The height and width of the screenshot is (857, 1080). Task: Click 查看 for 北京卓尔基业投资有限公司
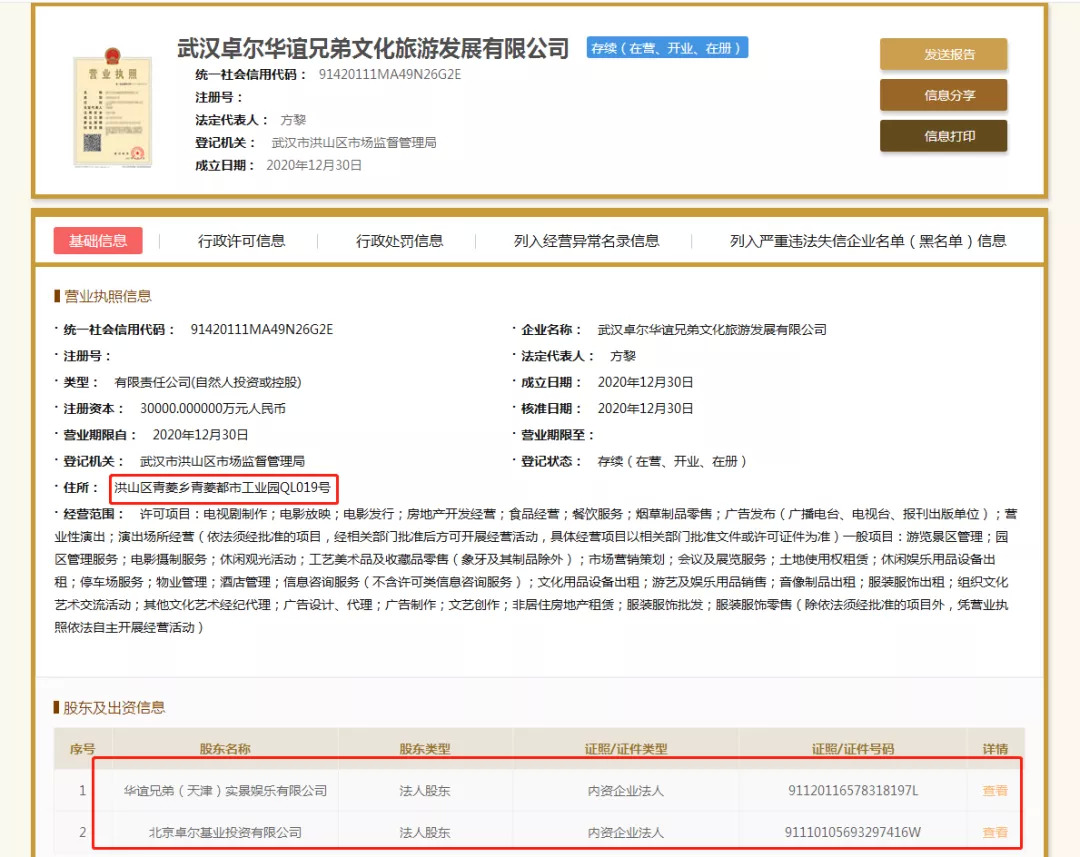pyautogui.click(x=995, y=832)
